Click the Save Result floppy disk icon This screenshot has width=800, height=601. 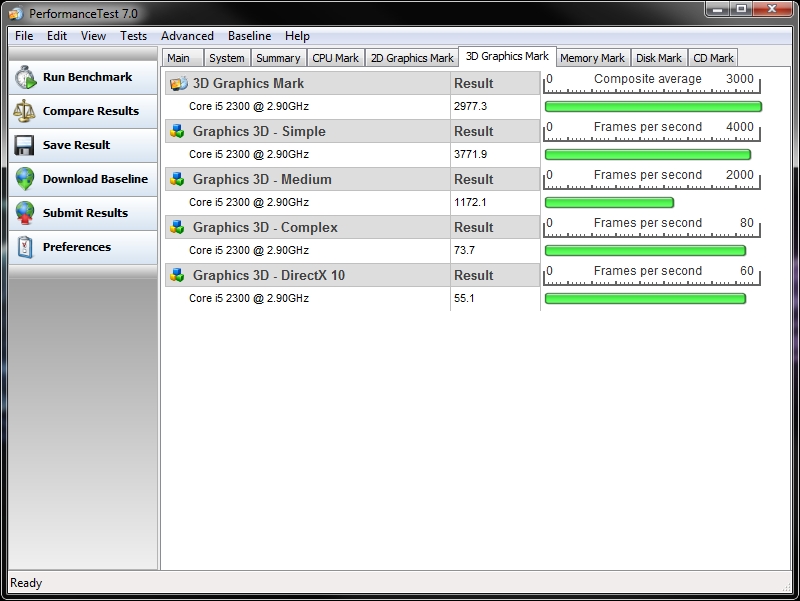pos(24,145)
